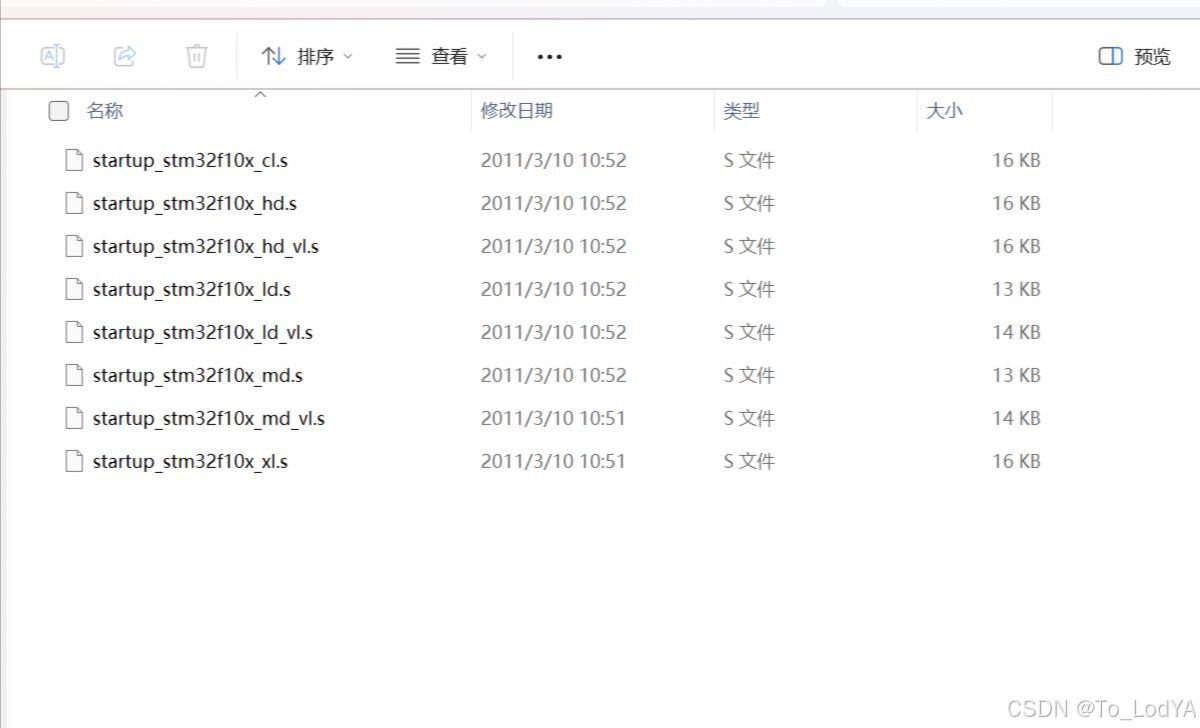Select file name startup_stm32f10x_xl.s

tap(190, 461)
